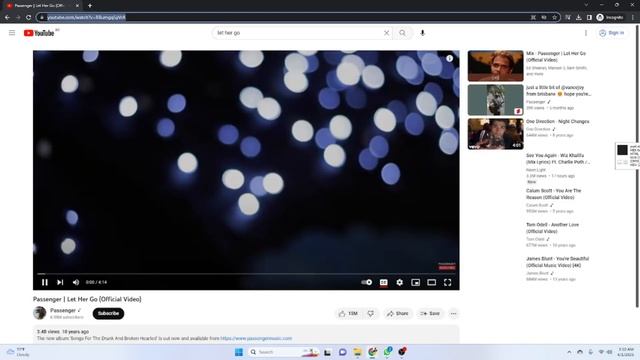Bookmark this page with the star
The width and height of the screenshot is (640, 360).
tap(554, 17)
